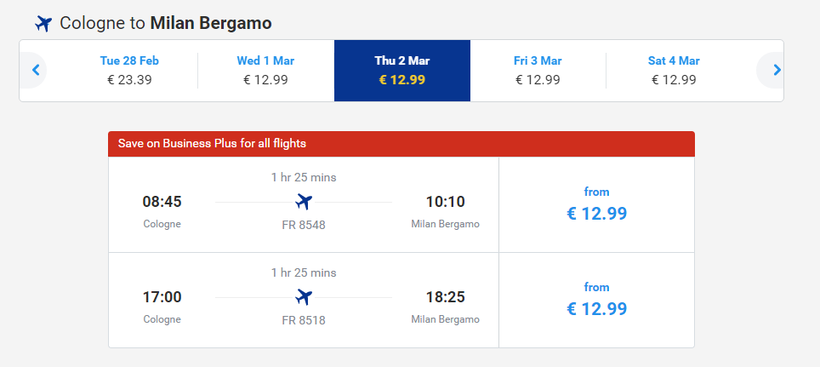Choose the Fri 3 Mar date tab

(538, 71)
